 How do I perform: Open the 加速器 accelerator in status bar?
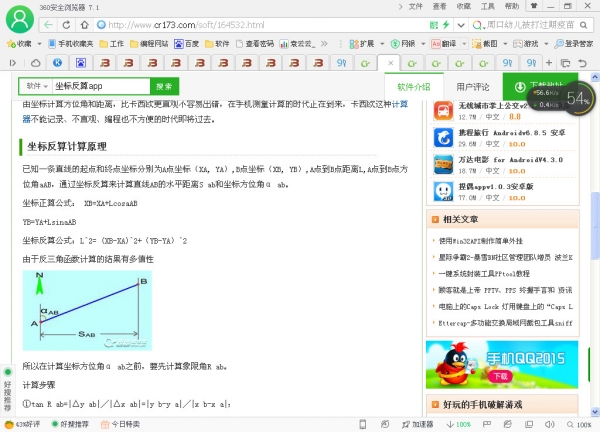(417, 424)
